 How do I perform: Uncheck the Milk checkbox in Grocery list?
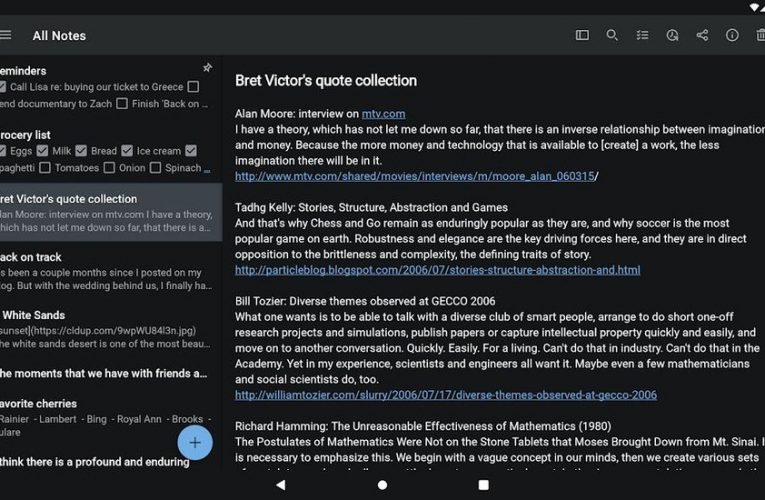[42, 151]
